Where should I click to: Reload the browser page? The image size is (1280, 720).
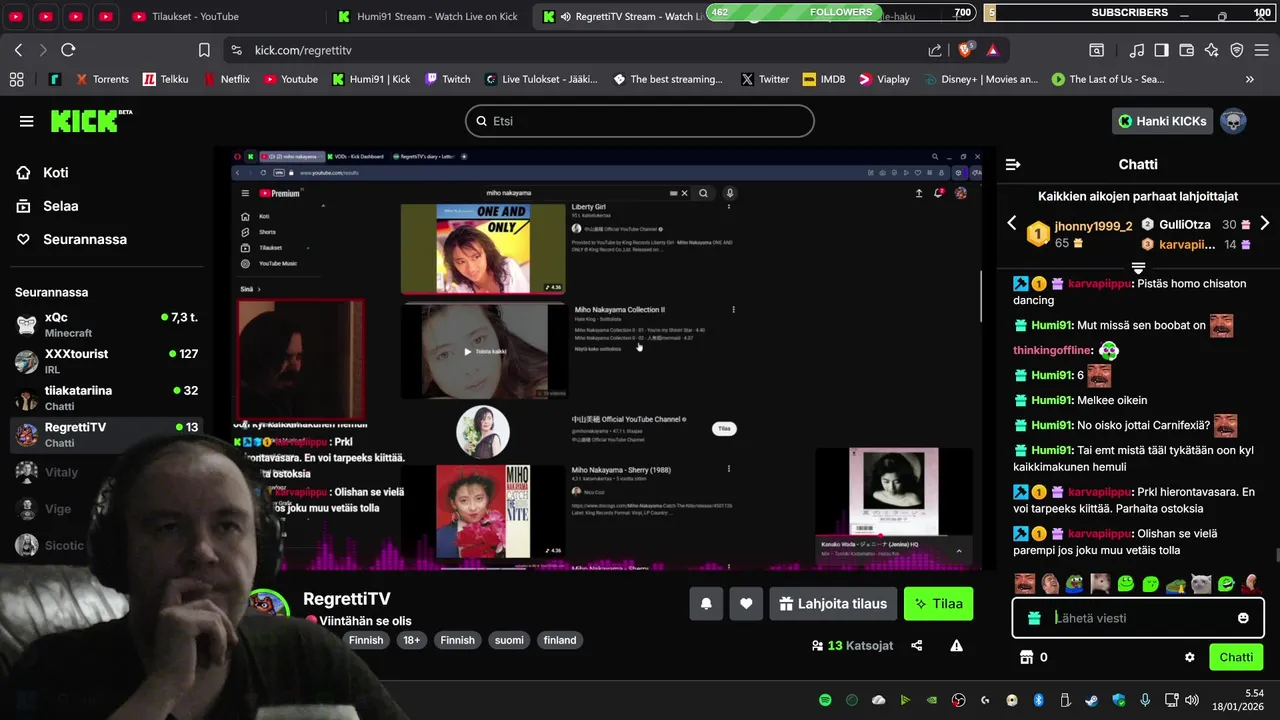tap(68, 50)
